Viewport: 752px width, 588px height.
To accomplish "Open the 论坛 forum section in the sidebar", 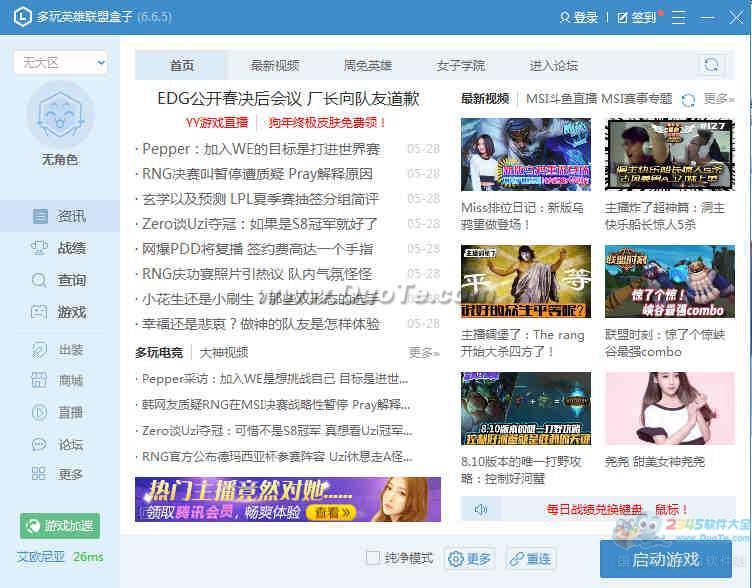I will tap(59, 445).
